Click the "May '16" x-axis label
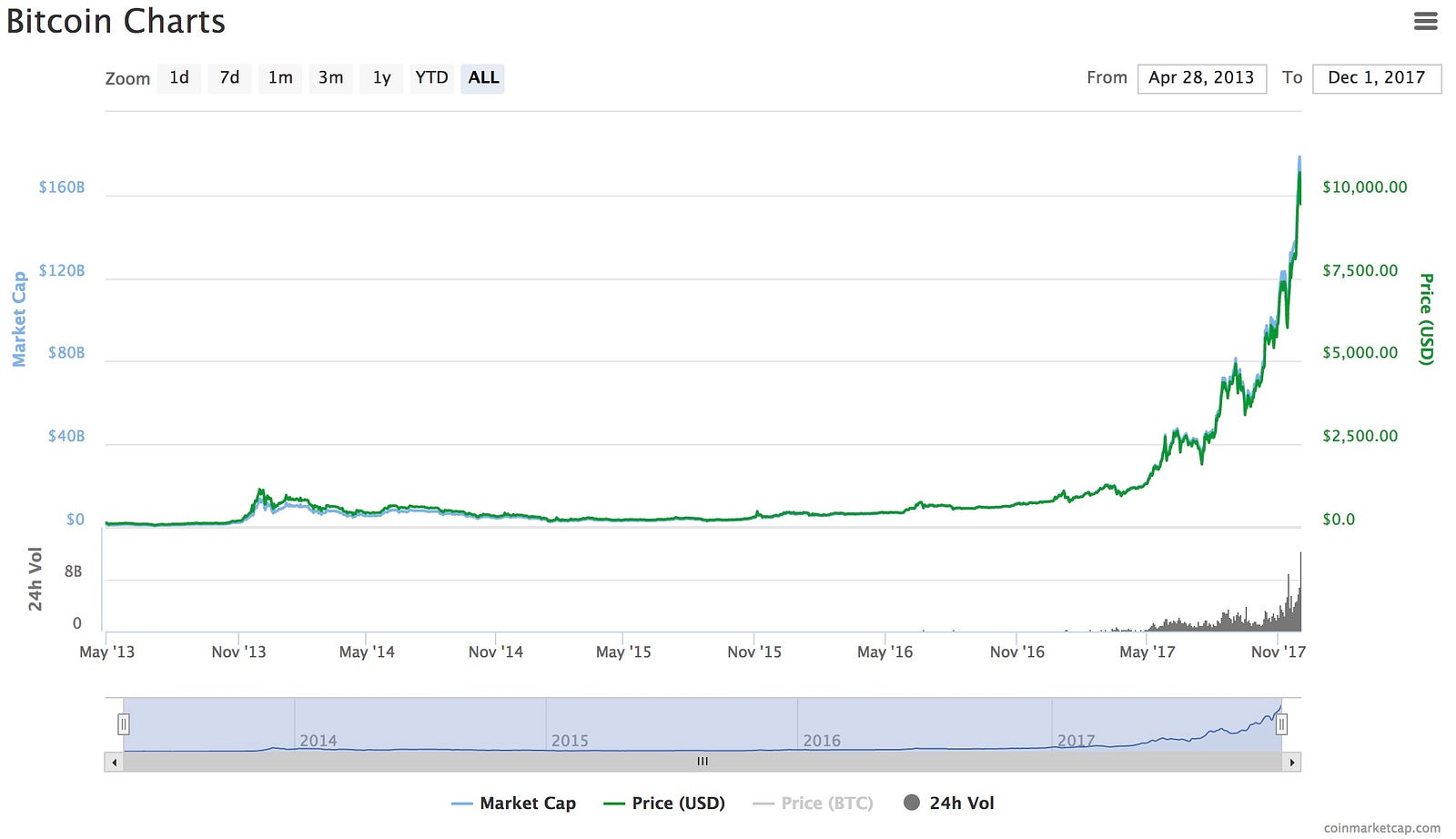1456x839 pixels. pyautogui.click(x=885, y=652)
